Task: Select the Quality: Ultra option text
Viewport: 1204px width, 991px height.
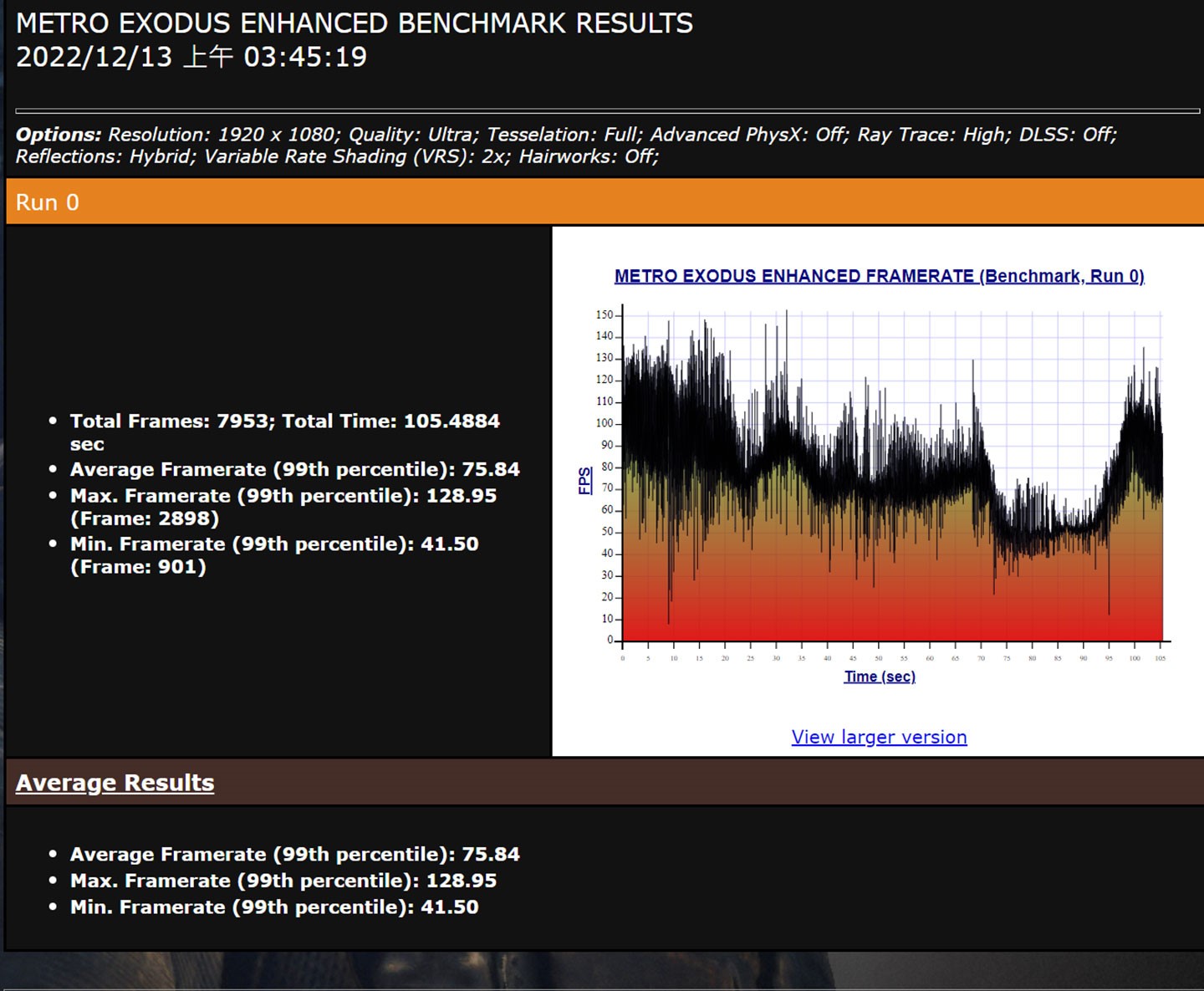Action: coord(414,135)
